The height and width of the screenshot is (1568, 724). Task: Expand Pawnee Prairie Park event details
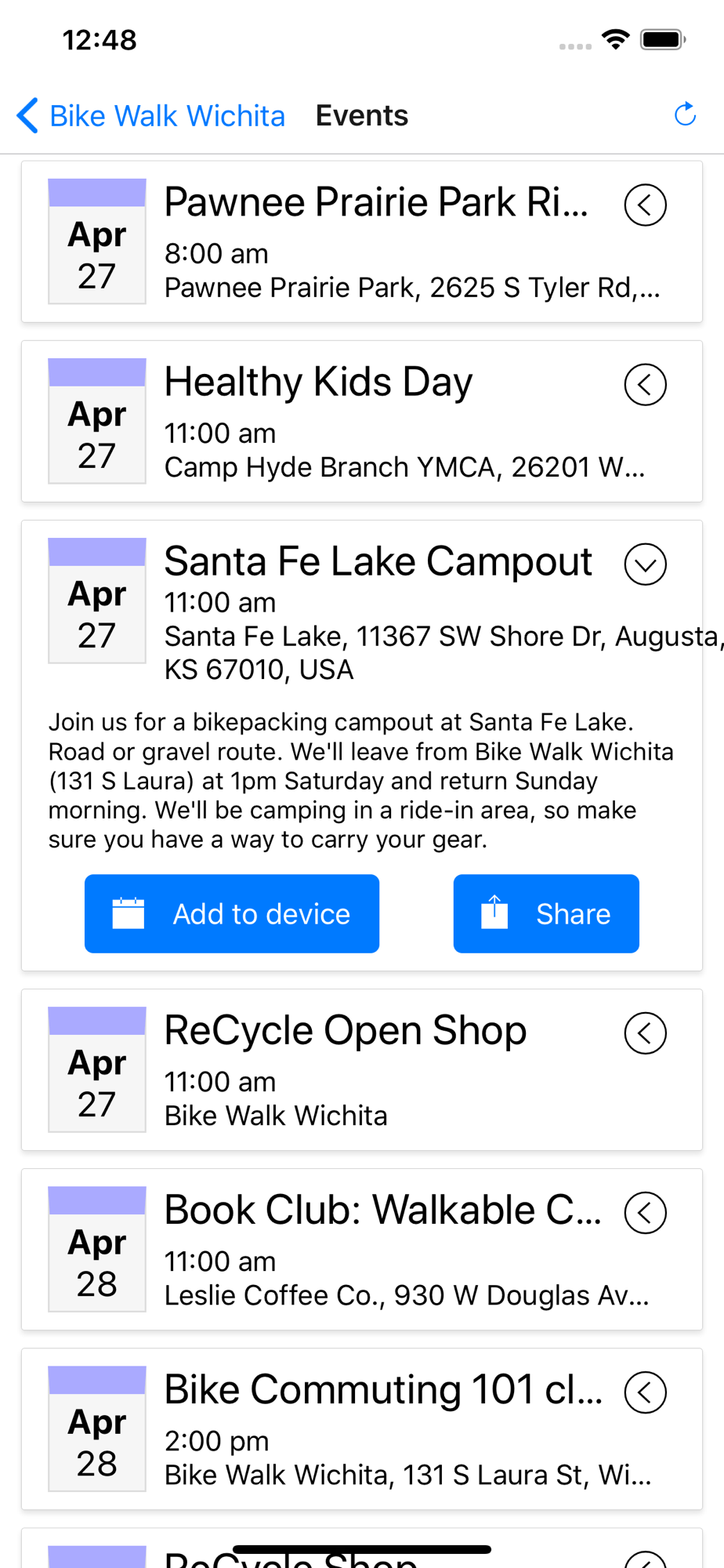(645, 205)
